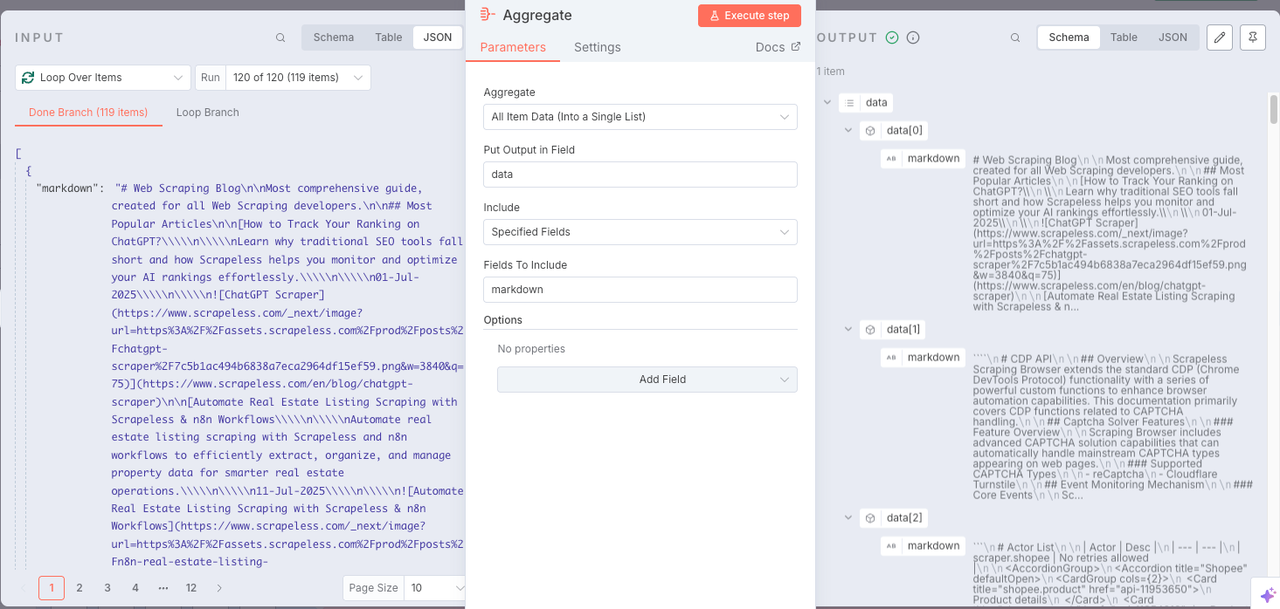Click the search icon in OUTPUT panel
The height and width of the screenshot is (609, 1280).
(x=1015, y=38)
